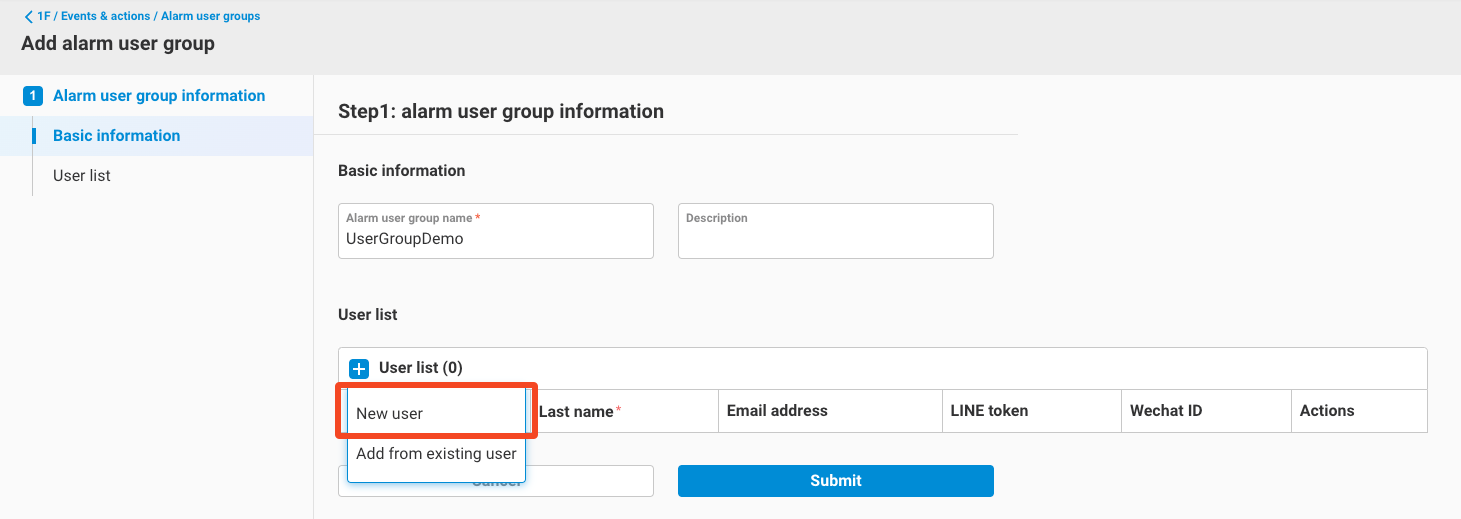Click the step 1 number badge

[x=33, y=96]
